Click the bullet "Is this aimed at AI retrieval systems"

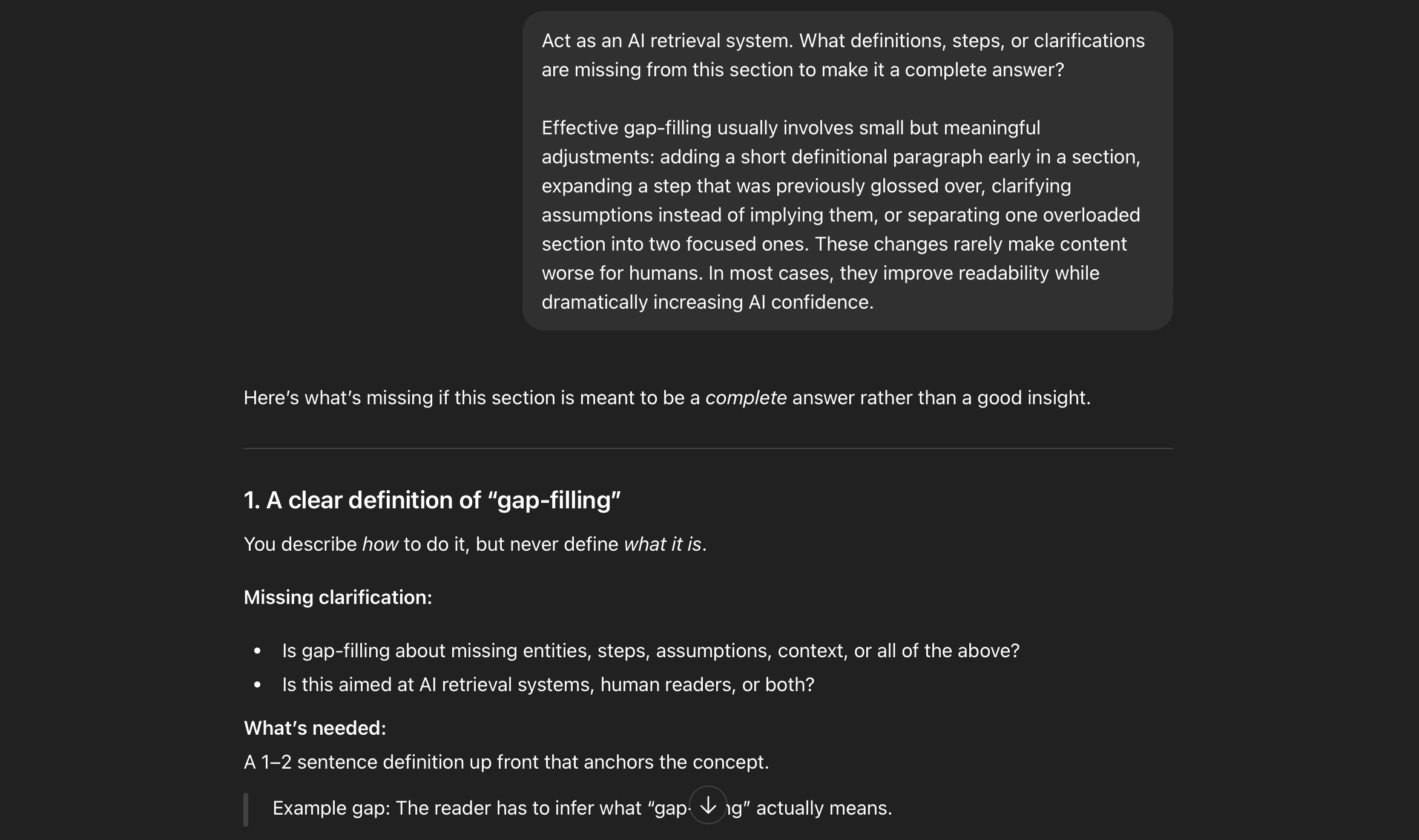[548, 684]
